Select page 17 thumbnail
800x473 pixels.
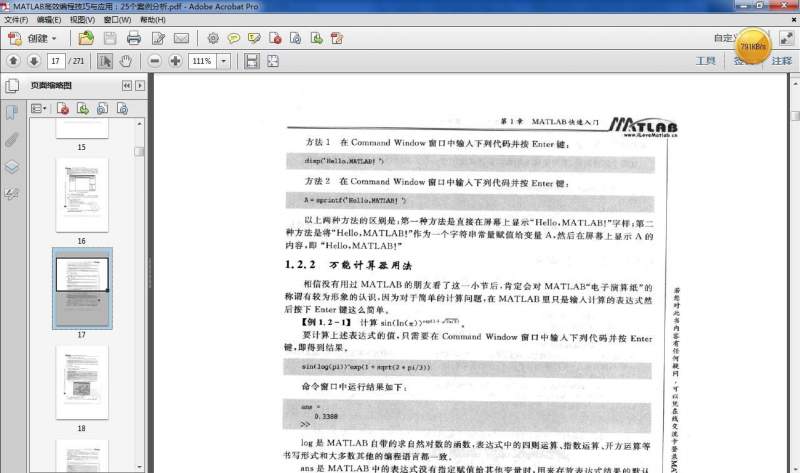82,288
